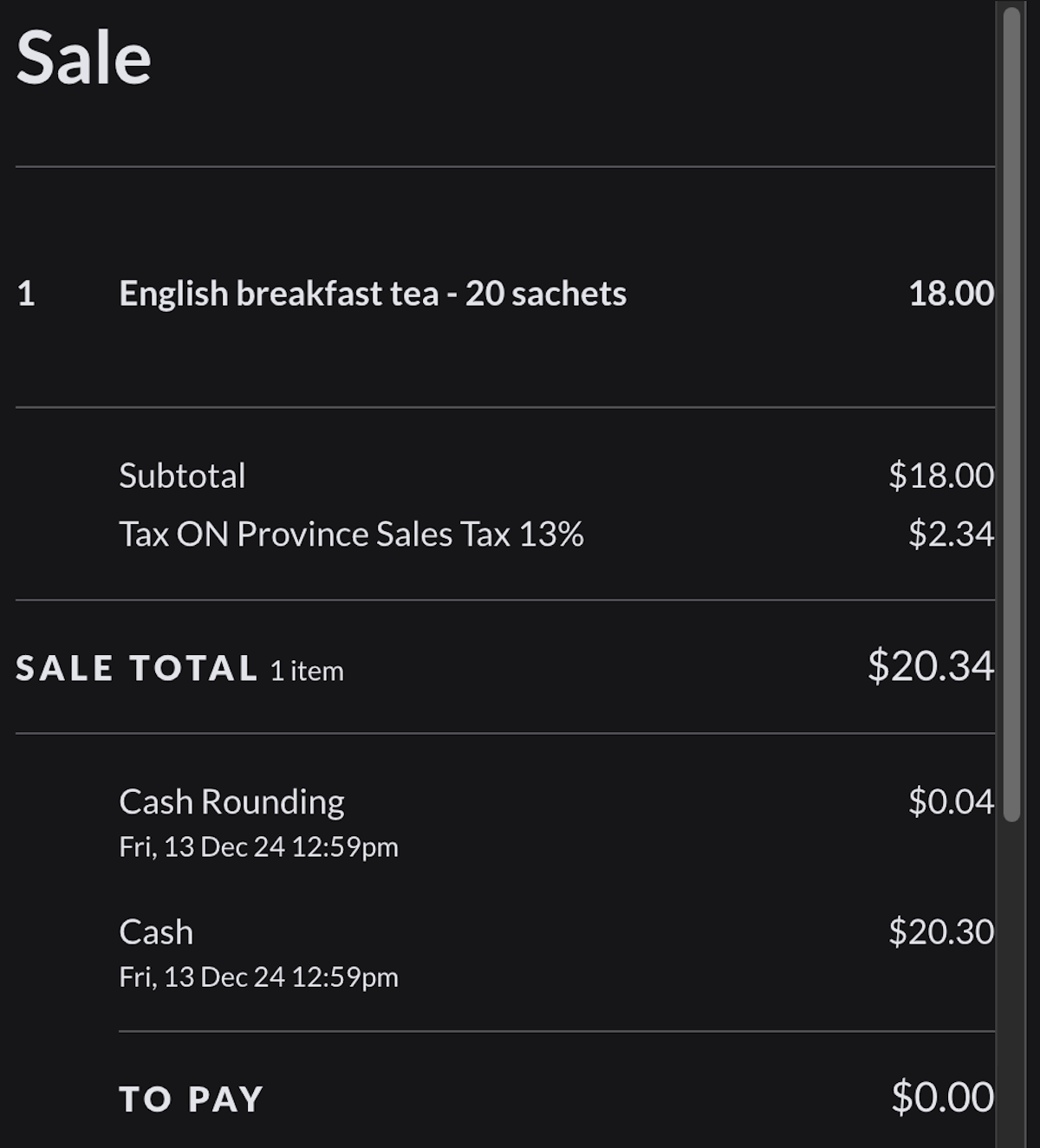Click the $0.00 to-pay amount
This screenshot has height=1148, width=1040.
click(942, 1098)
